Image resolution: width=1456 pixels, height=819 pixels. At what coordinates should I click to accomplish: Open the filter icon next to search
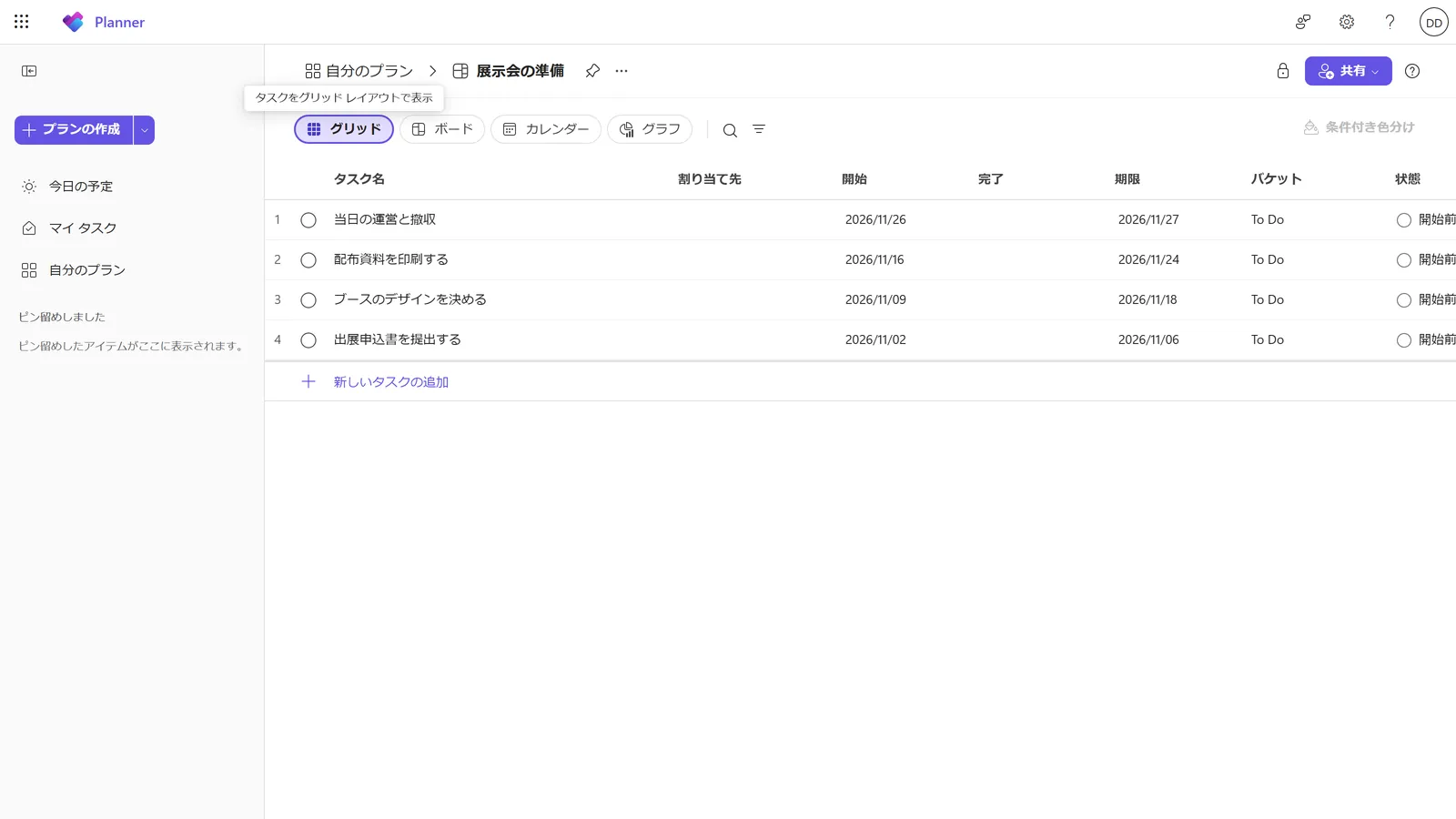(x=759, y=129)
